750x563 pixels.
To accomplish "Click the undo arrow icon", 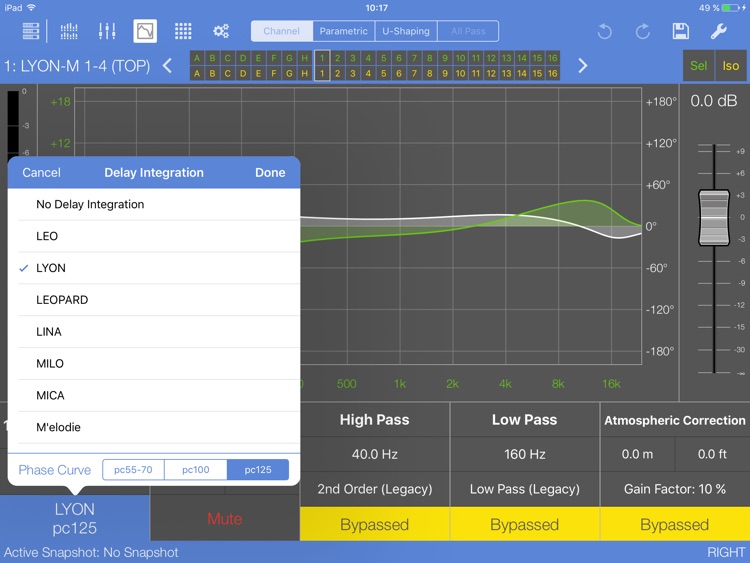I will (x=605, y=32).
